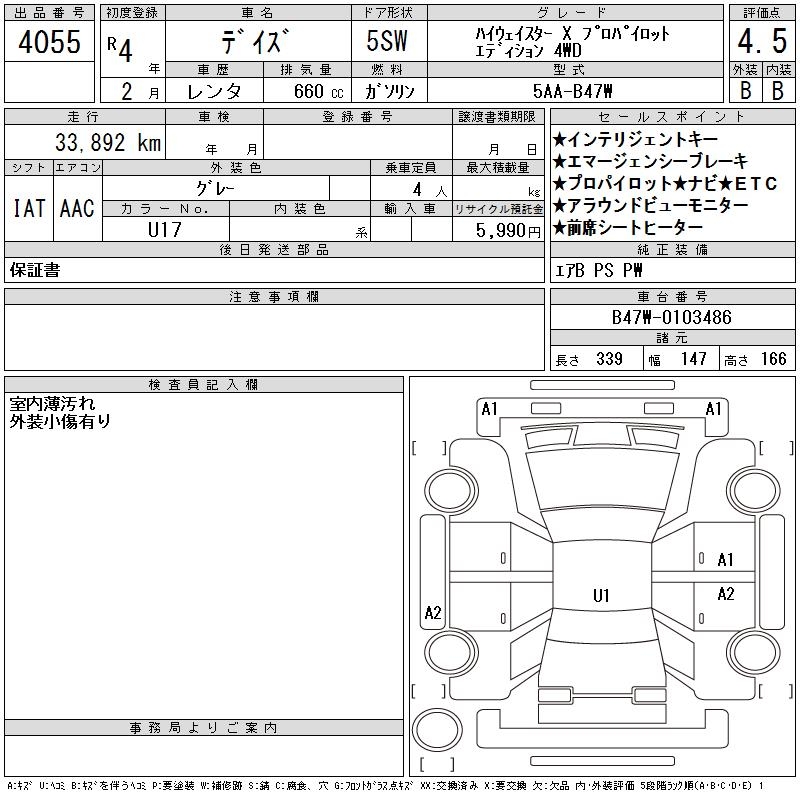Select inspector note 室内薄汚れ
Viewport: 800px width, 800px height.
[52, 404]
